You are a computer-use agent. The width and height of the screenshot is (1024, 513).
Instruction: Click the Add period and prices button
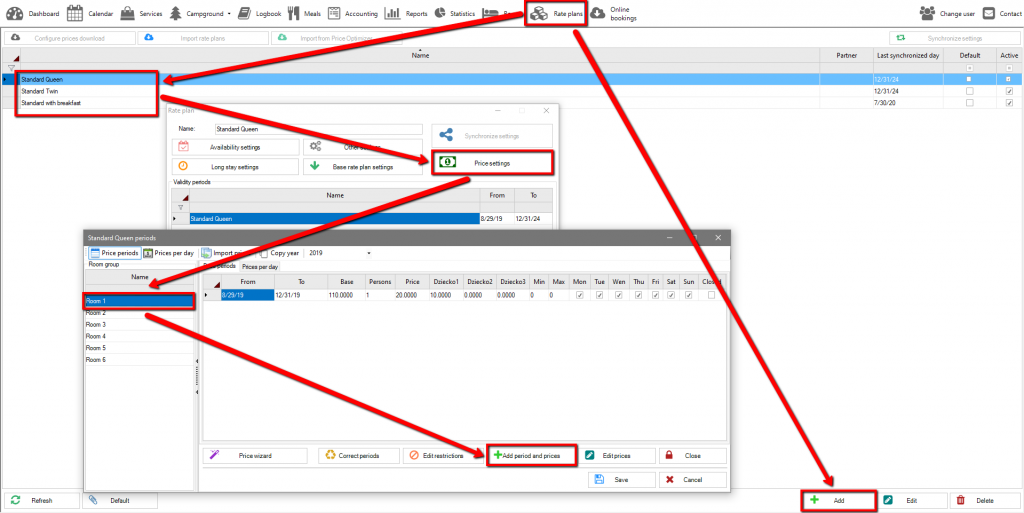pos(532,456)
